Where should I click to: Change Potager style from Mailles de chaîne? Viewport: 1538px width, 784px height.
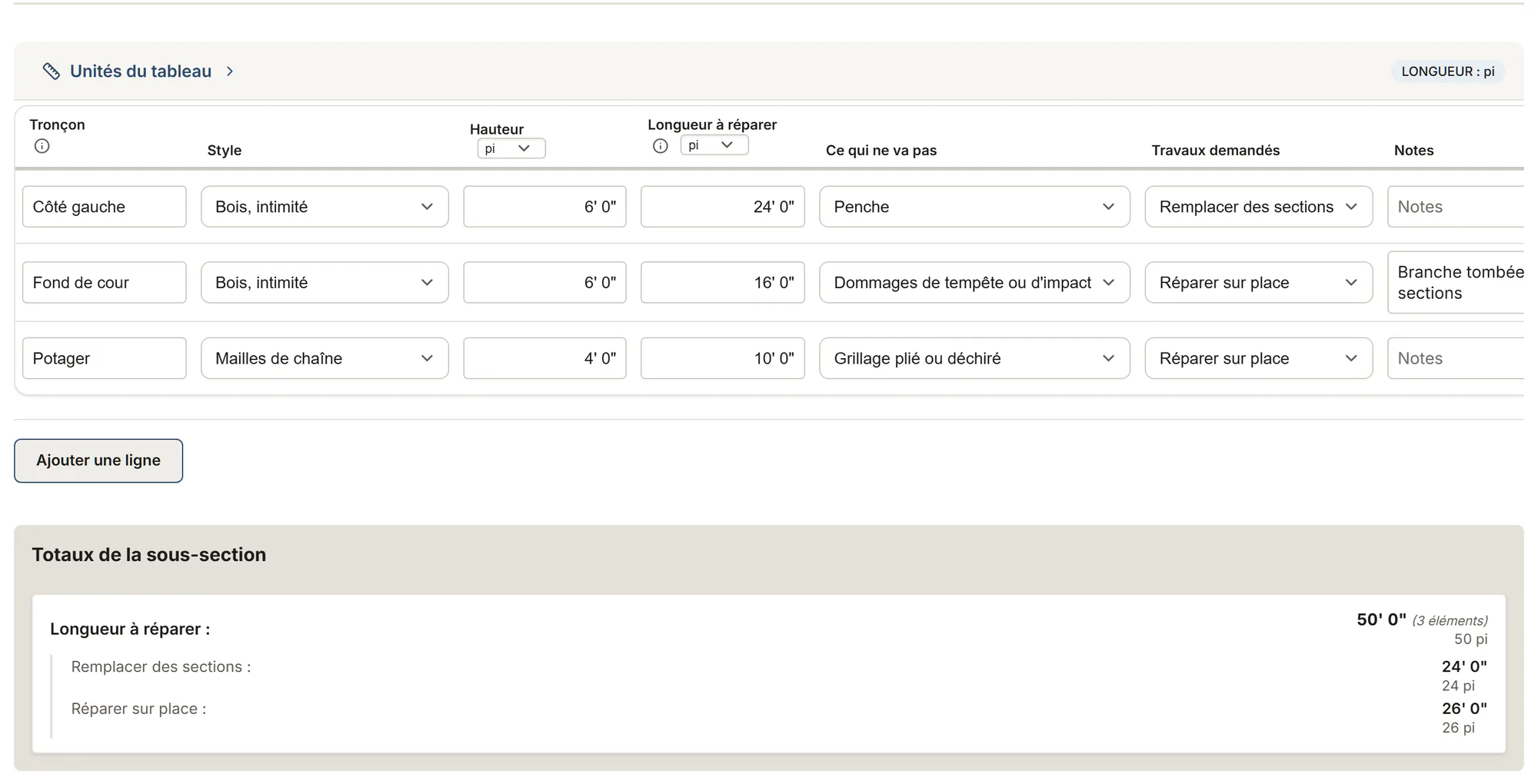(325, 358)
